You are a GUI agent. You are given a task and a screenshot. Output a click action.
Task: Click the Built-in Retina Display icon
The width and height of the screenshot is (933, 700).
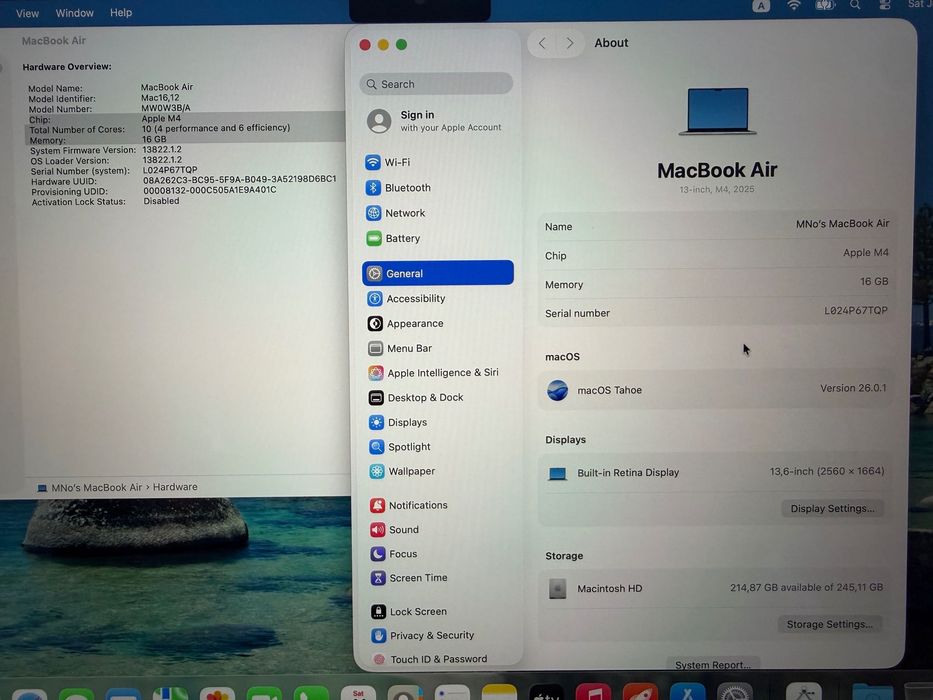click(558, 474)
